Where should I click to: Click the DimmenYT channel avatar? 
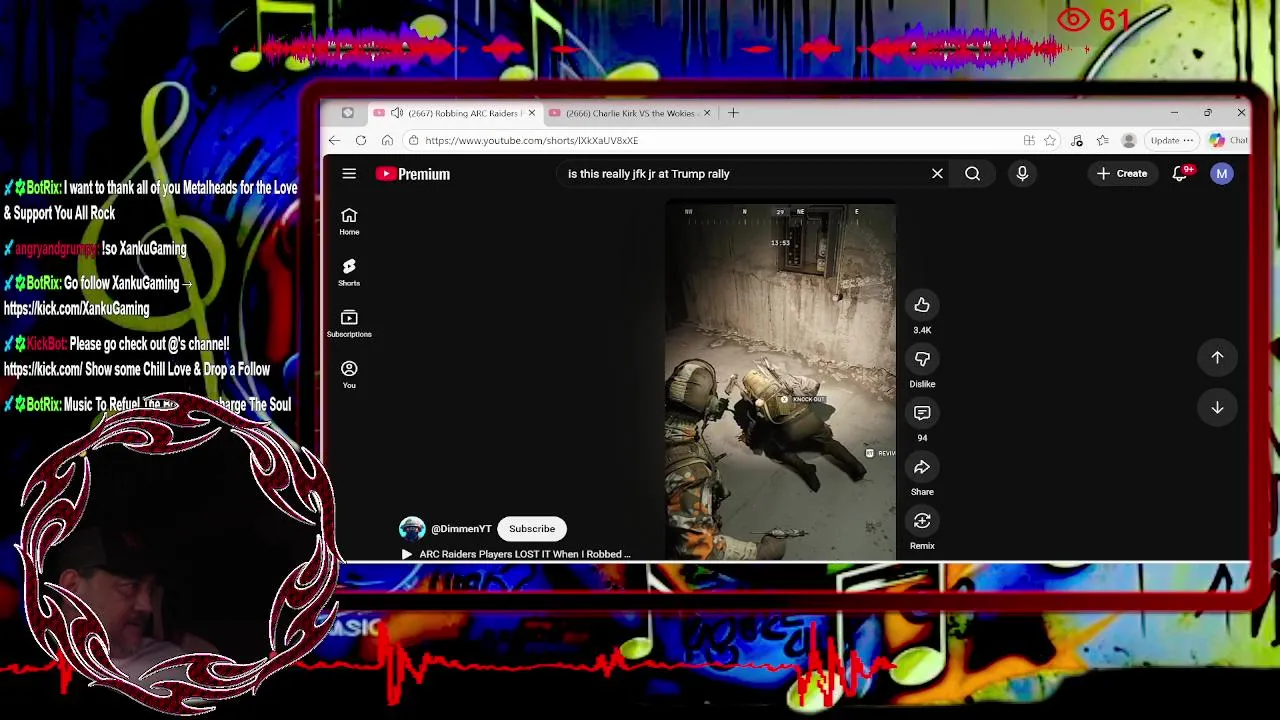pyautogui.click(x=412, y=529)
